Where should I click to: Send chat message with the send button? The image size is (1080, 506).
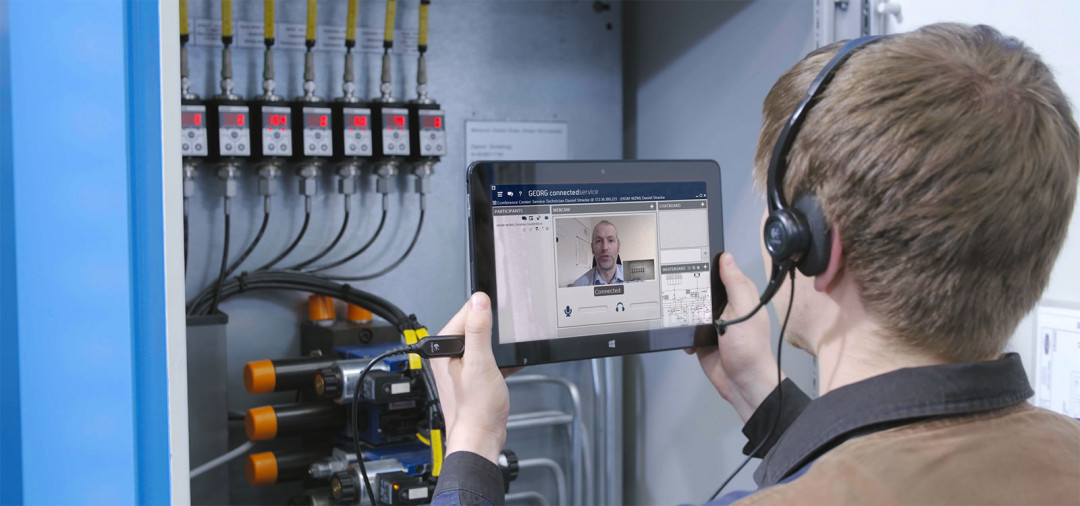705,254
